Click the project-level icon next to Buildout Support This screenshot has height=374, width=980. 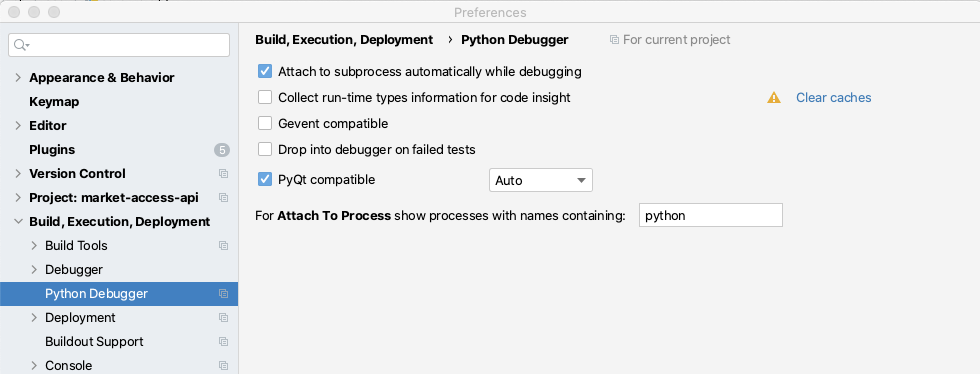[223, 341]
